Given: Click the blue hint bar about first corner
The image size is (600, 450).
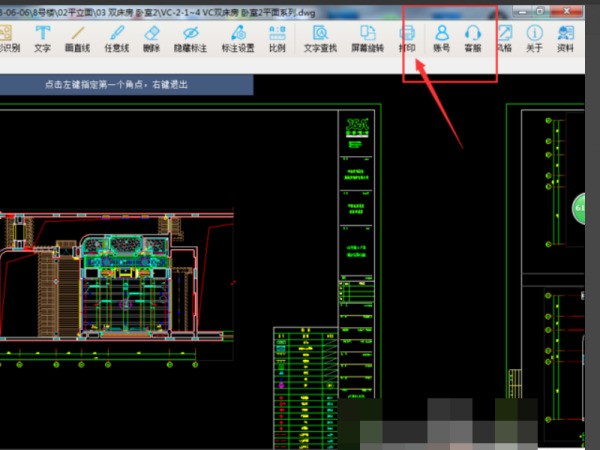Looking at the screenshot, I should [x=126, y=85].
